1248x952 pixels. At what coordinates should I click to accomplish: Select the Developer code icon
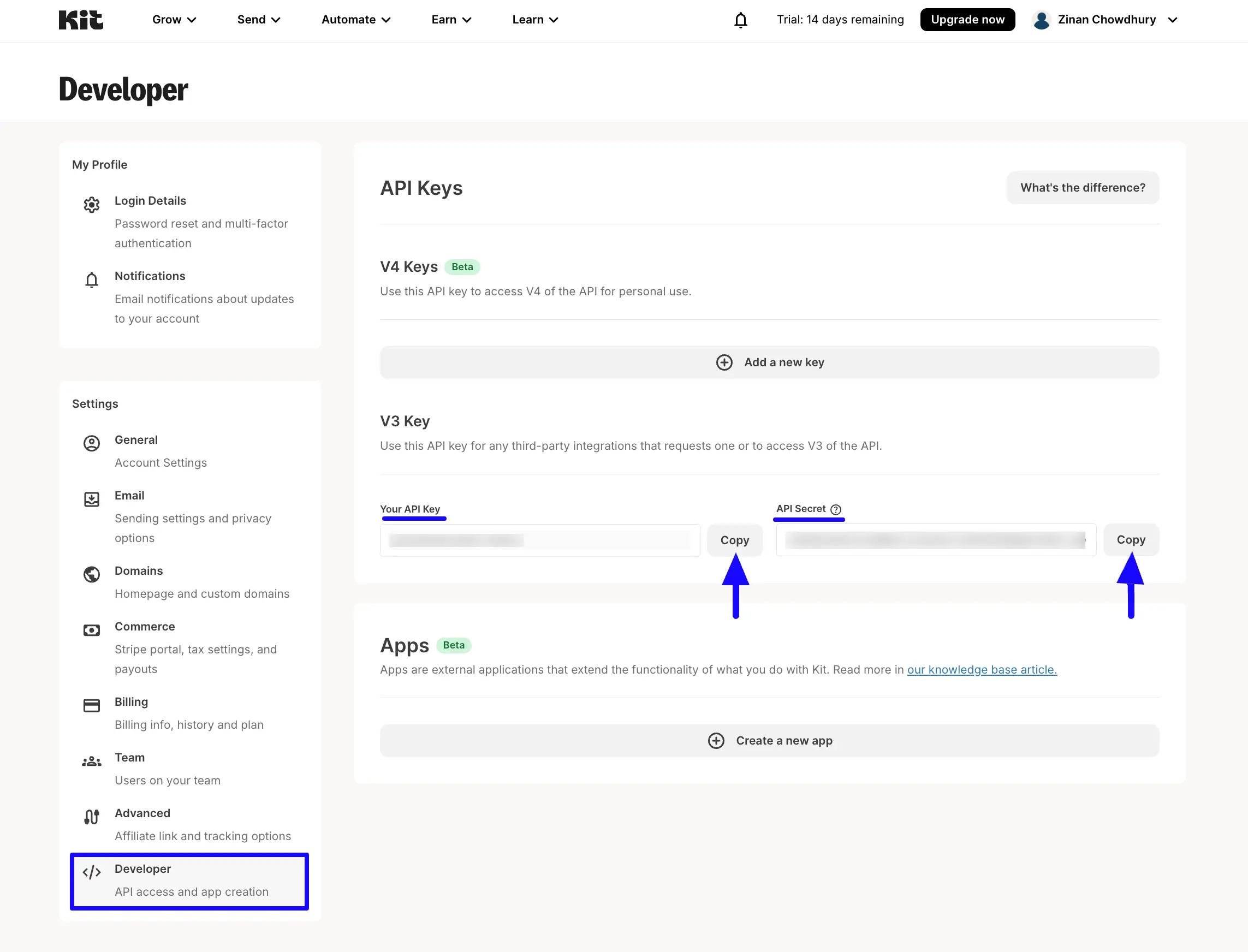pos(91,872)
